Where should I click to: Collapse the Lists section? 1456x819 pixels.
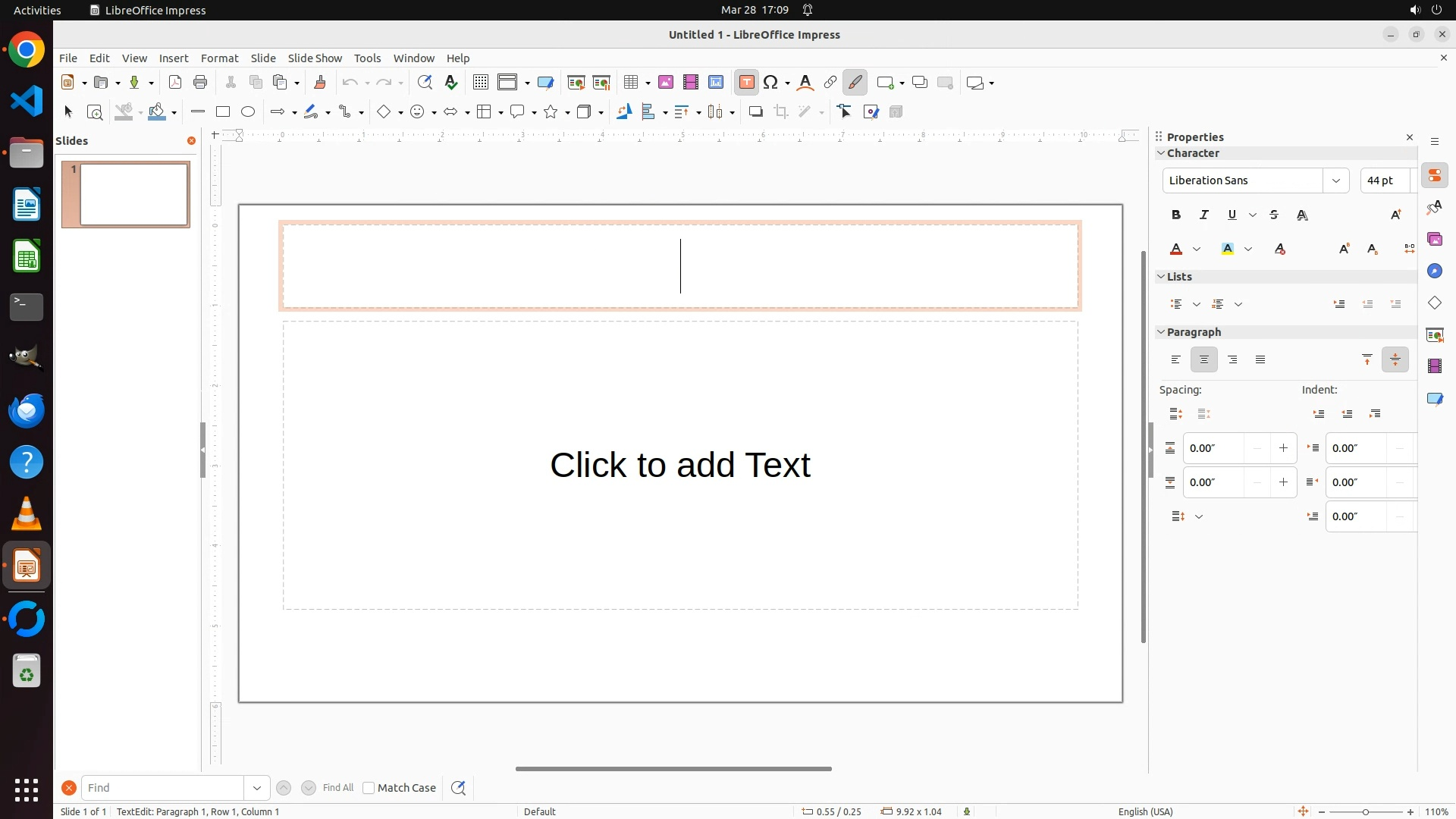(1161, 277)
